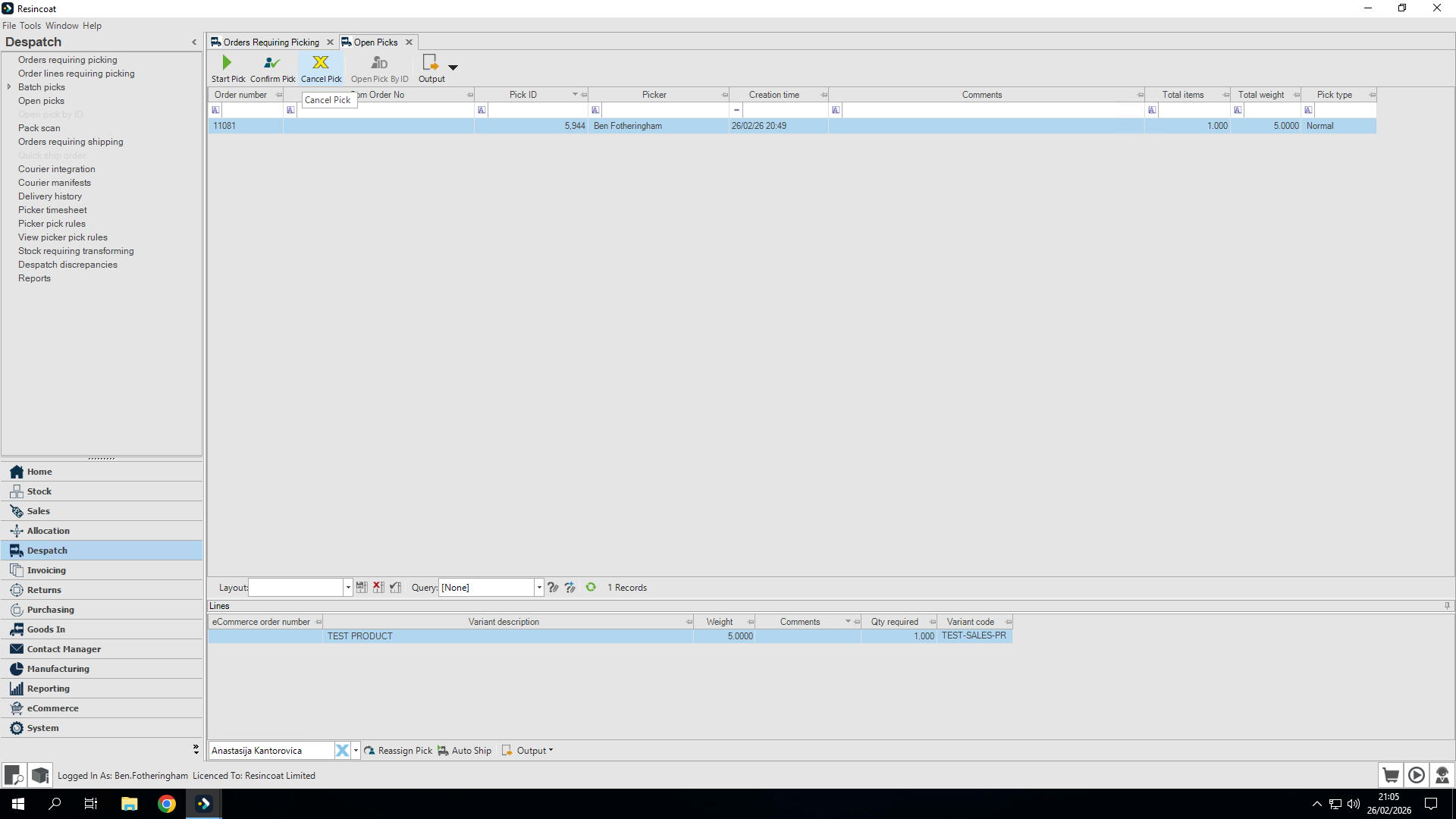This screenshot has width=1456, height=819.
Task: Click the shopping cart status bar icon
Action: click(1390, 775)
